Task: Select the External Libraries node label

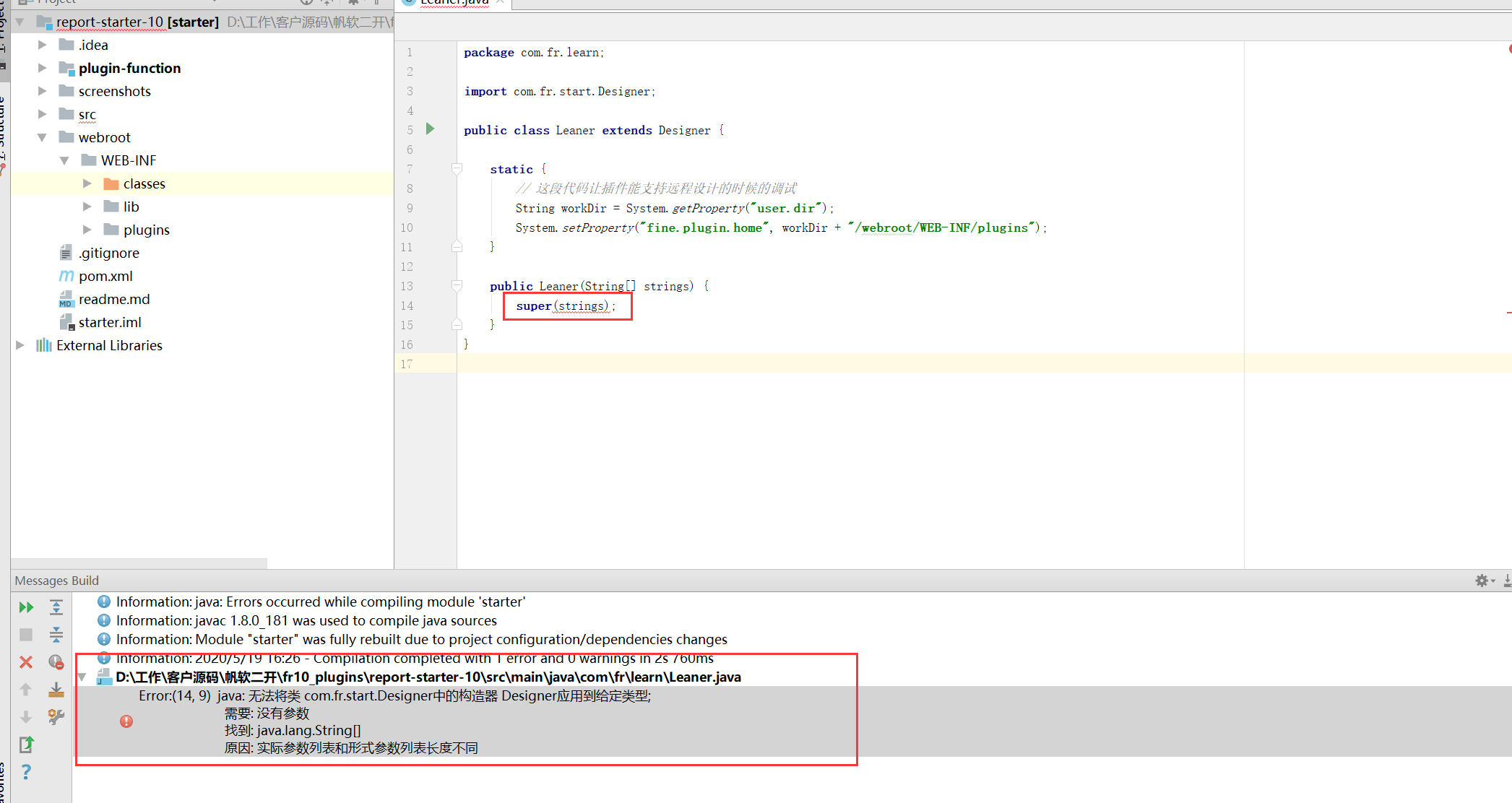Action: tap(109, 345)
